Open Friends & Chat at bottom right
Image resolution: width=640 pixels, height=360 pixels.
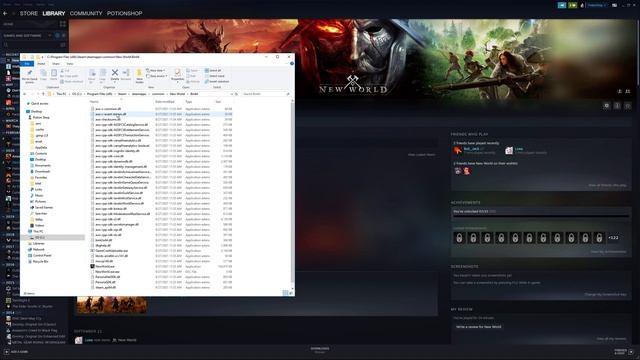coord(623,351)
